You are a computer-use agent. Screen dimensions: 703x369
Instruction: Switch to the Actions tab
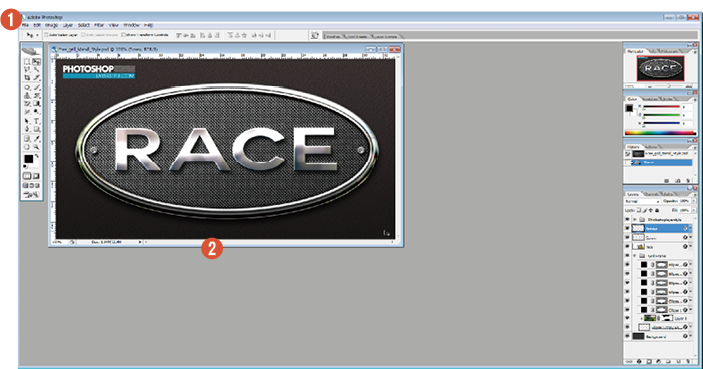point(651,147)
